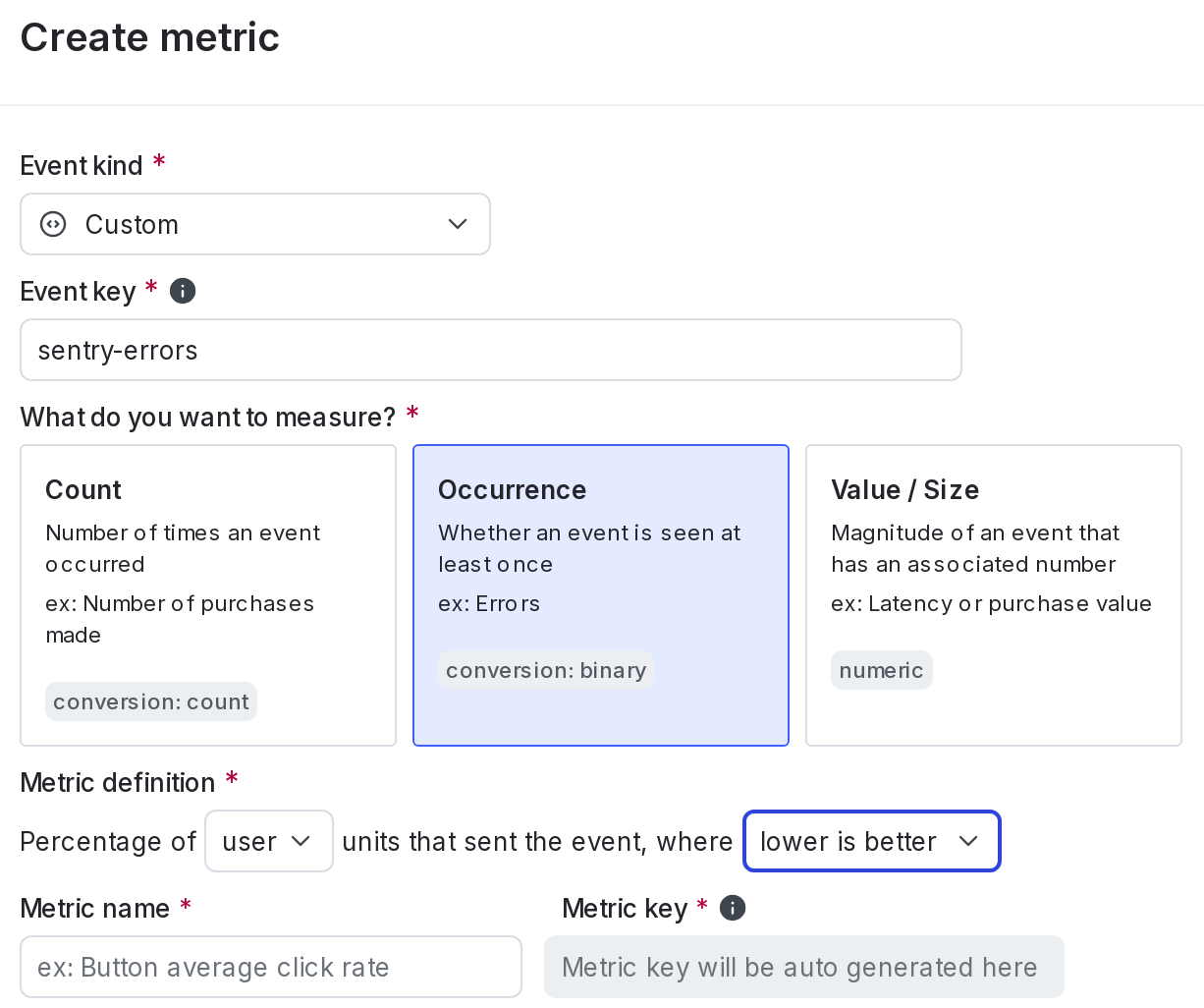
Task: Click the Event kind label
Action: click(82, 165)
